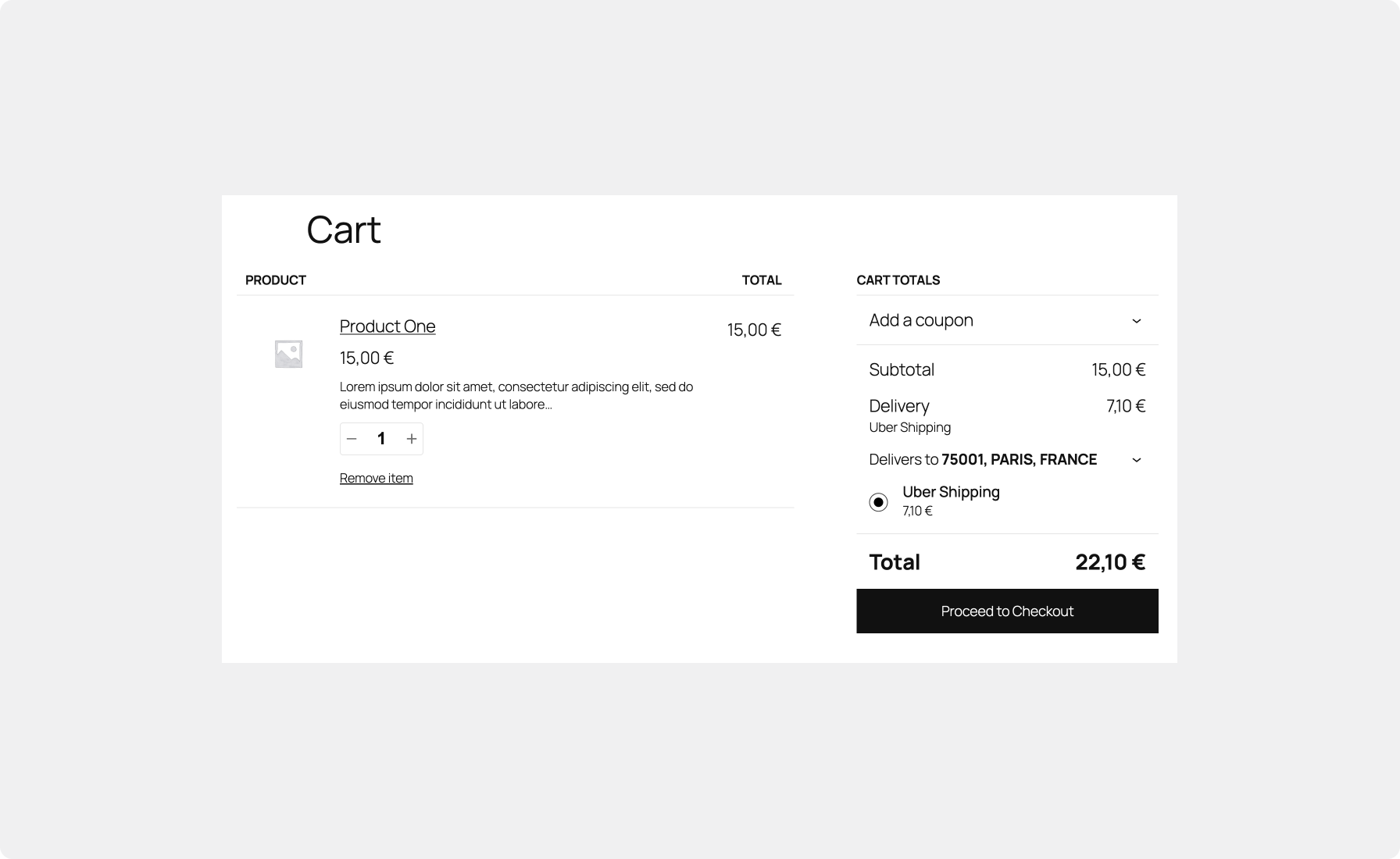Click the TOTAL column header

(x=762, y=280)
